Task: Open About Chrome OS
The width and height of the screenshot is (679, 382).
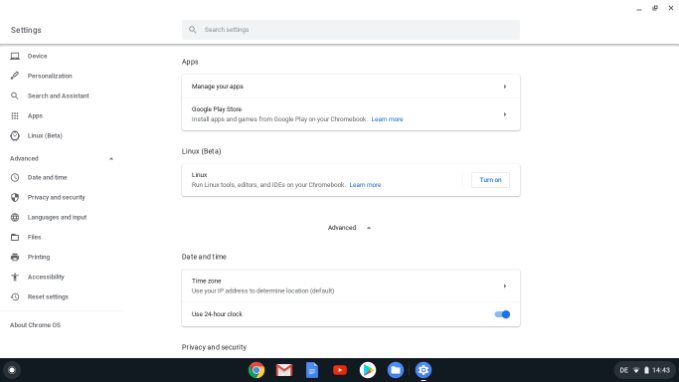Action: click(x=36, y=325)
